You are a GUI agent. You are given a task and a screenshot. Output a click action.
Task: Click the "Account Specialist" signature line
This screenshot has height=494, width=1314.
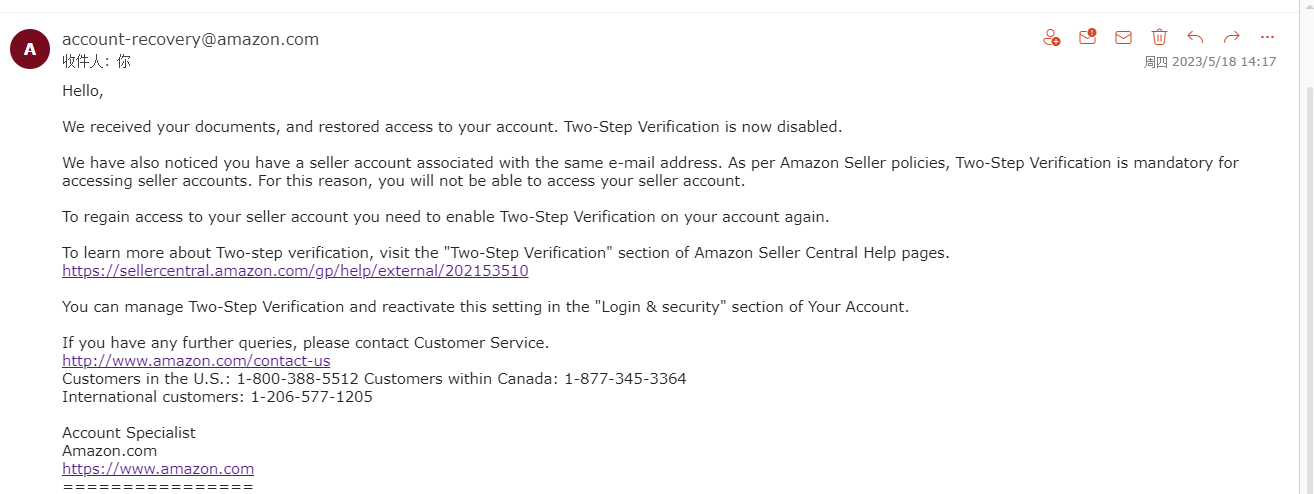pyautogui.click(x=129, y=433)
